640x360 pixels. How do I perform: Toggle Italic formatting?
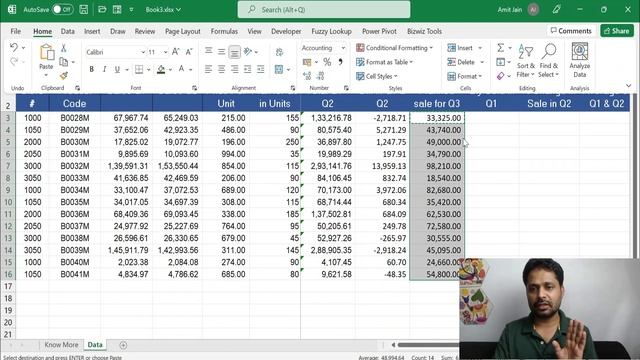[104, 69]
